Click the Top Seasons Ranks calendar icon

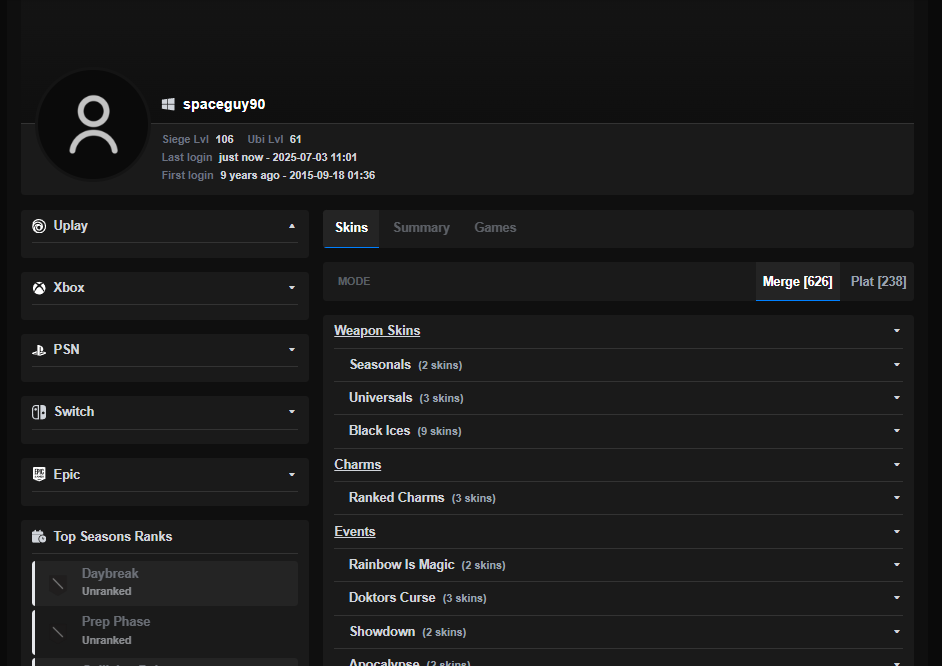pyautogui.click(x=39, y=536)
